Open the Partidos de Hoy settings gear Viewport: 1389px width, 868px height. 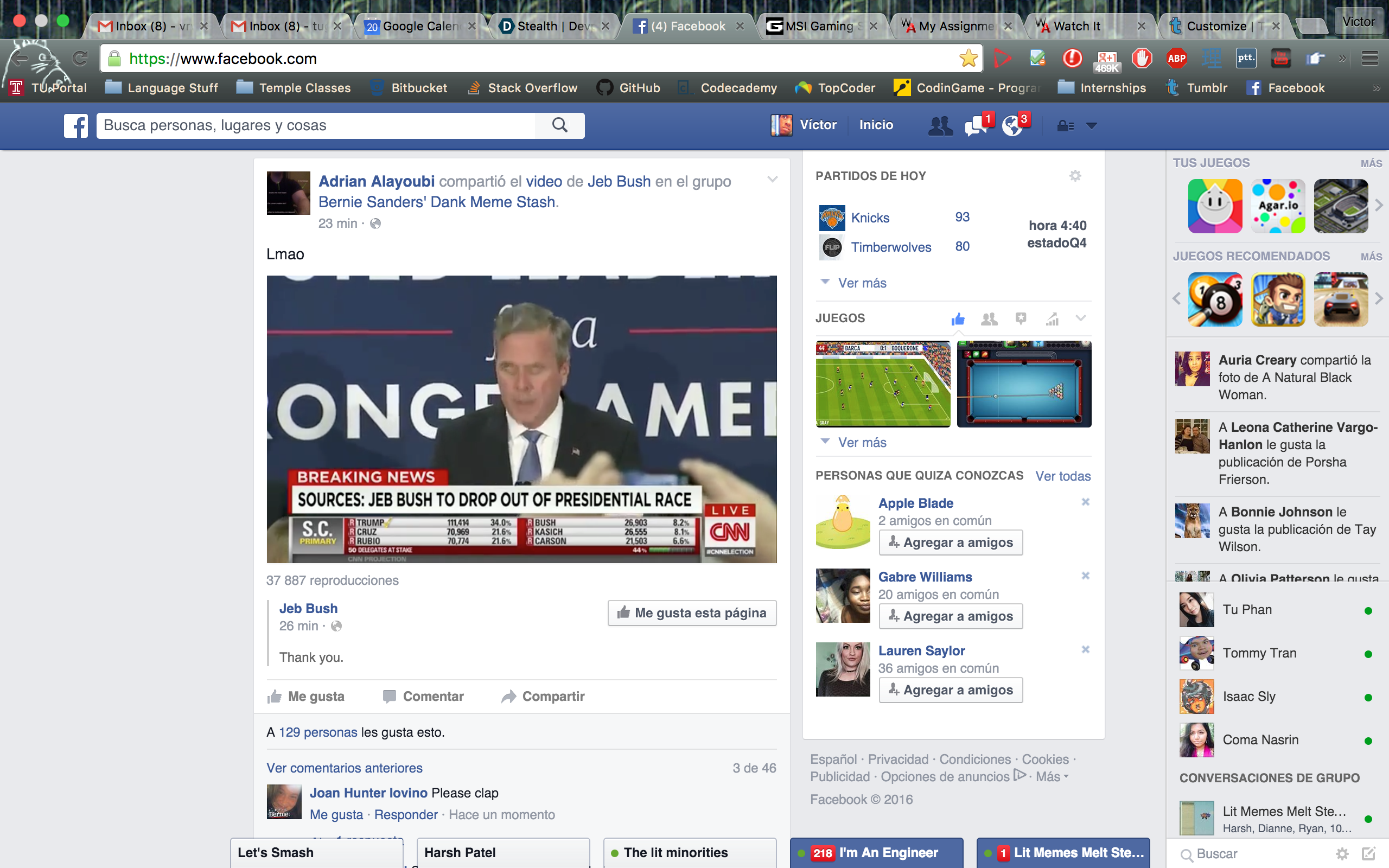click(1075, 176)
